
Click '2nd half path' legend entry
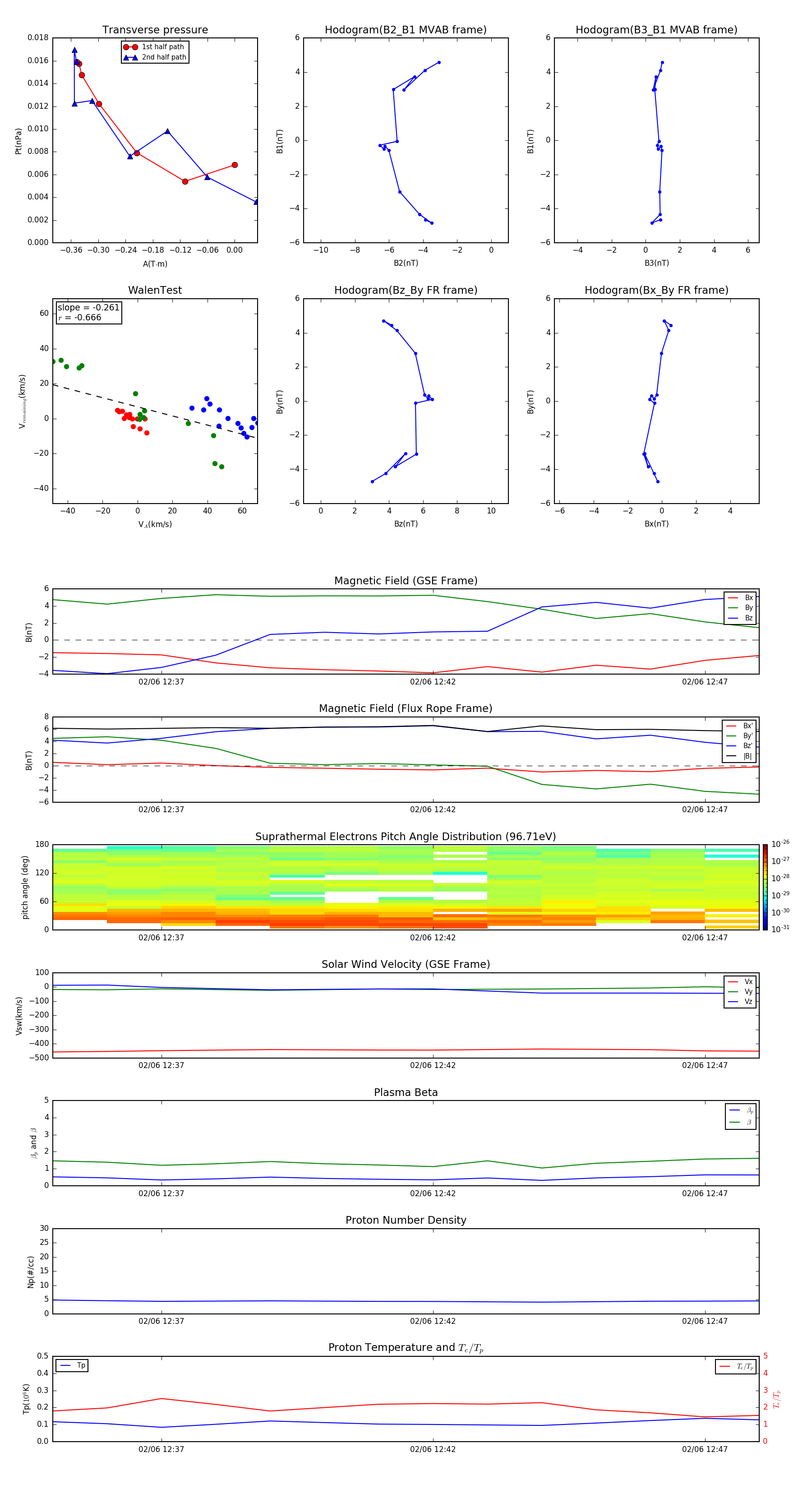155,57
